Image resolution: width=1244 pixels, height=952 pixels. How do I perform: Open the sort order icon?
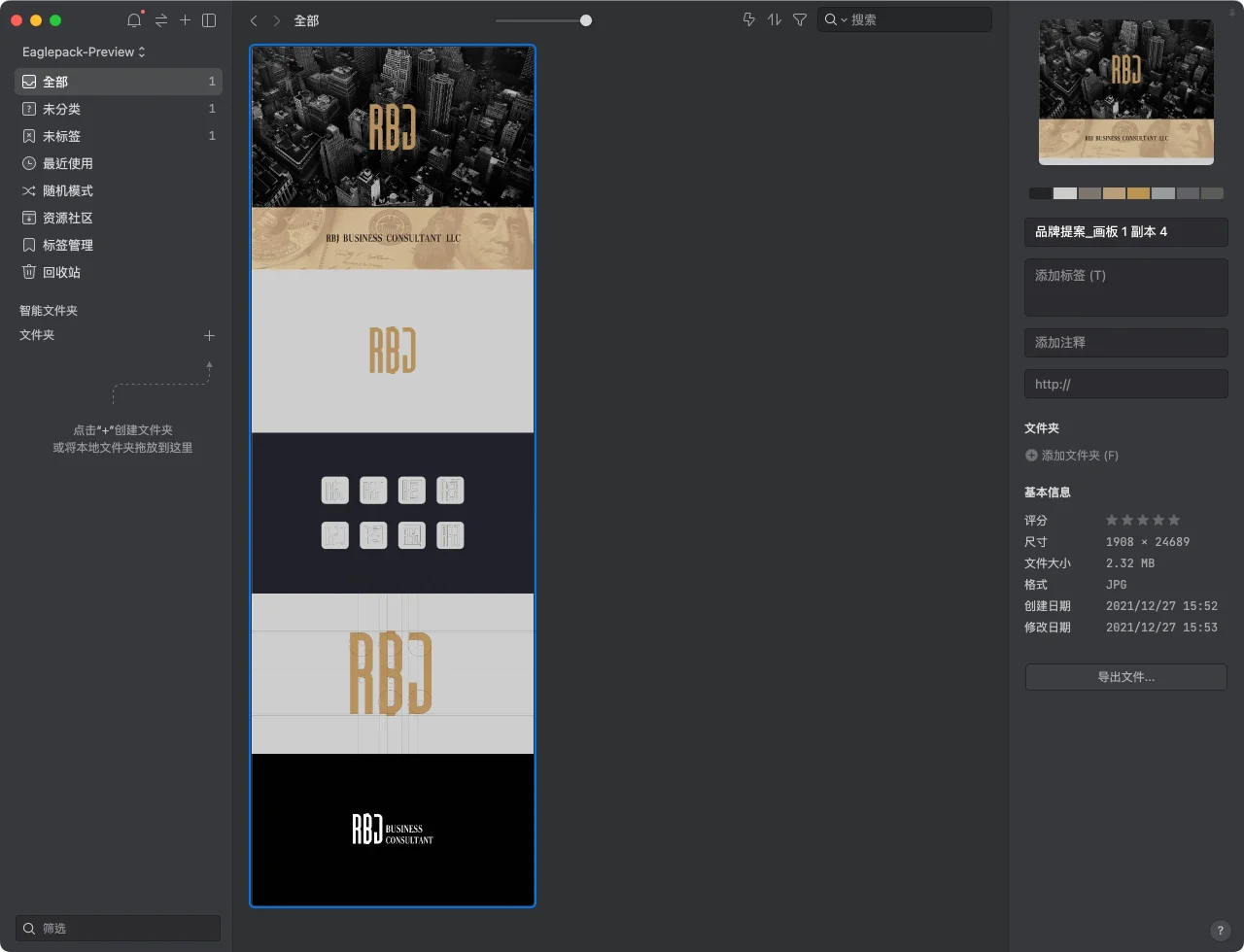coord(775,19)
